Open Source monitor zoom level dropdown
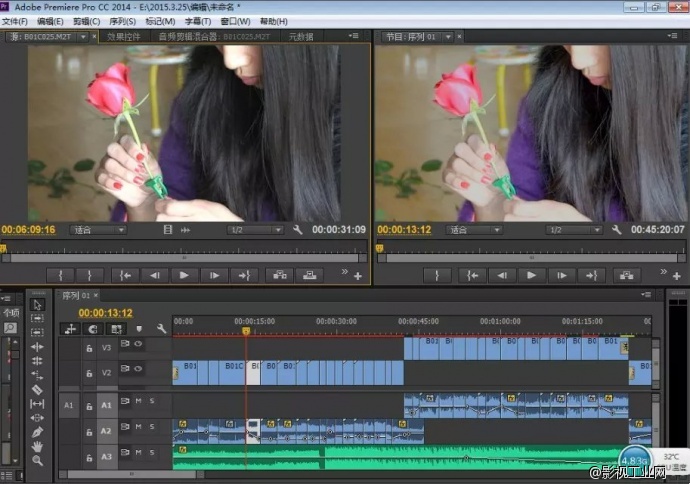690x484 pixels. [x=98, y=230]
